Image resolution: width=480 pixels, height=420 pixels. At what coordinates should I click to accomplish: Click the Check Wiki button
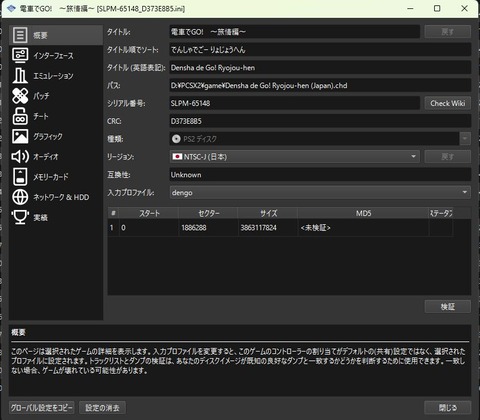coord(448,103)
